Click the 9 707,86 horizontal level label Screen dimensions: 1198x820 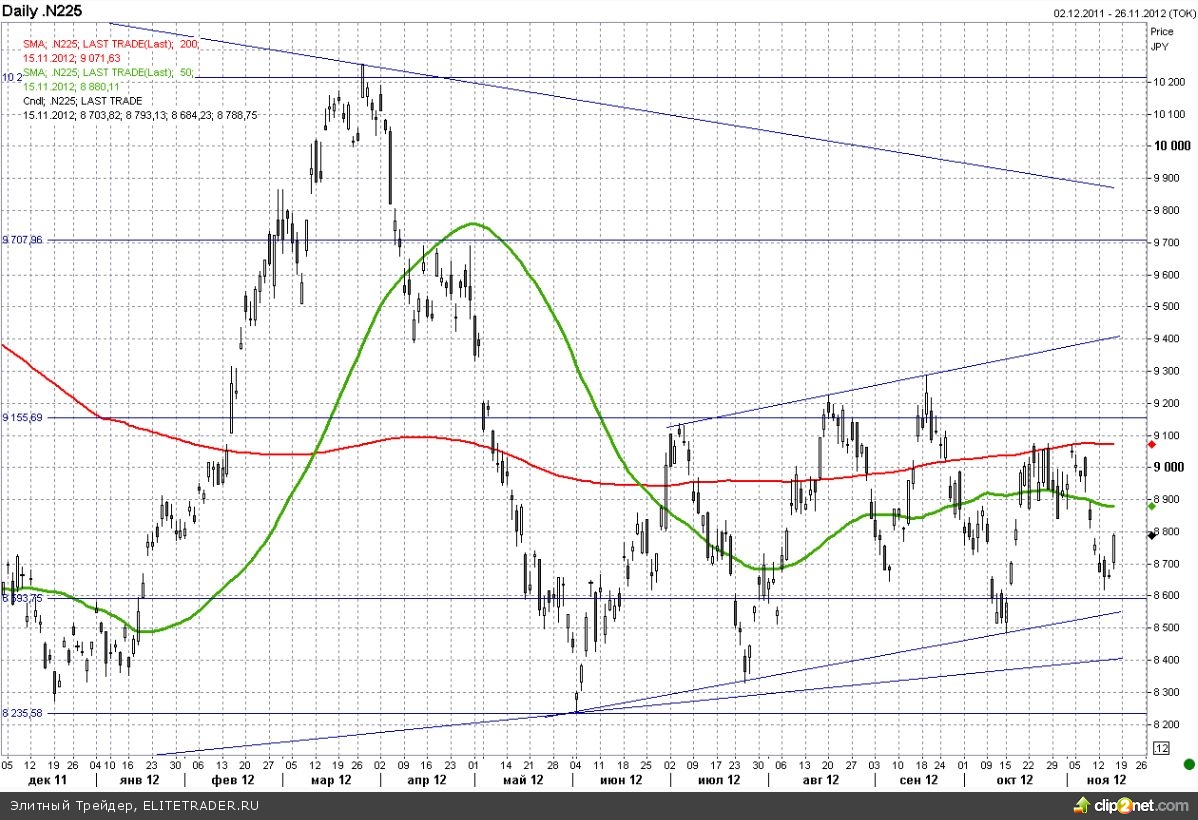pyautogui.click(x=22, y=240)
